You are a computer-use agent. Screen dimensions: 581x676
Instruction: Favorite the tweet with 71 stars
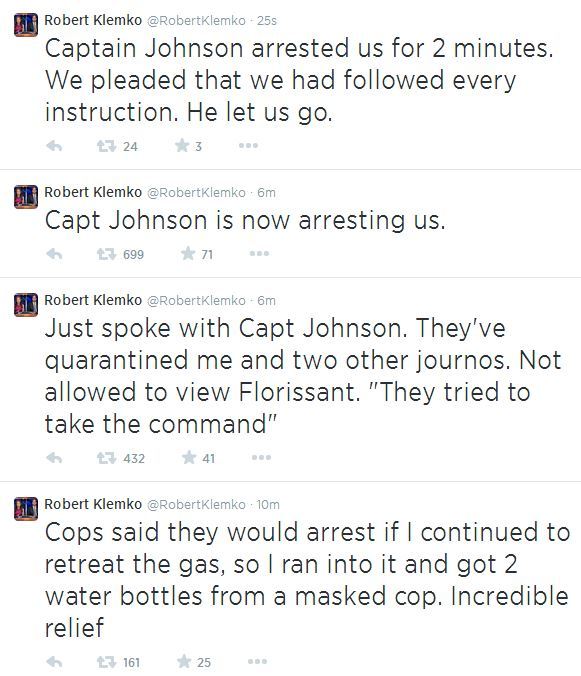pyautogui.click(x=188, y=254)
